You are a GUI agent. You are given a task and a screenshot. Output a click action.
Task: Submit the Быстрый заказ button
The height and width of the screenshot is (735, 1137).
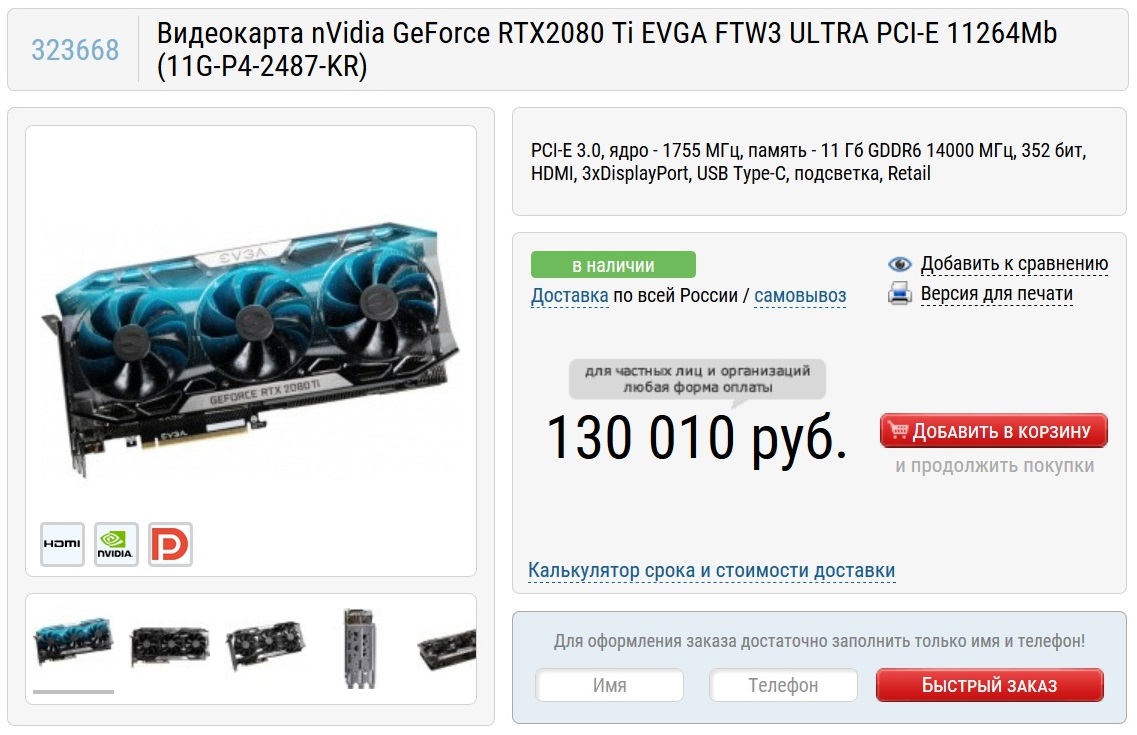click(x=990, y=685)
